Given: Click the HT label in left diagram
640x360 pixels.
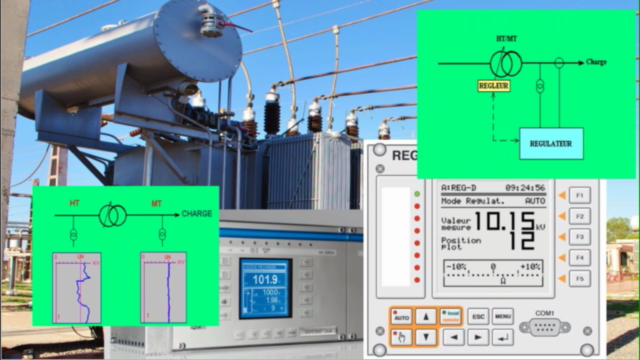Looking at the screenshot, I should [x=74, y=203].
